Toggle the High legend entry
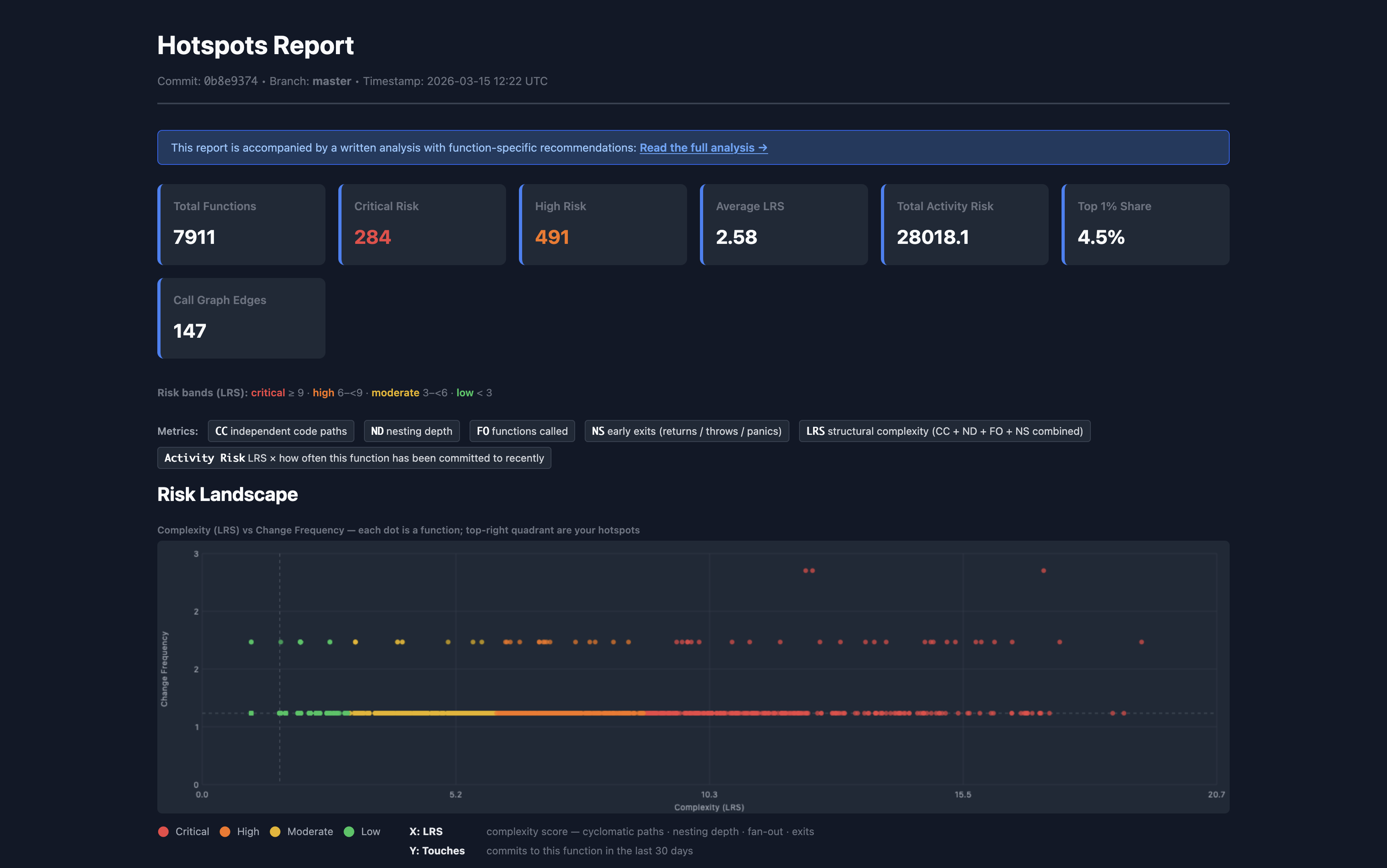 (240, 831)
